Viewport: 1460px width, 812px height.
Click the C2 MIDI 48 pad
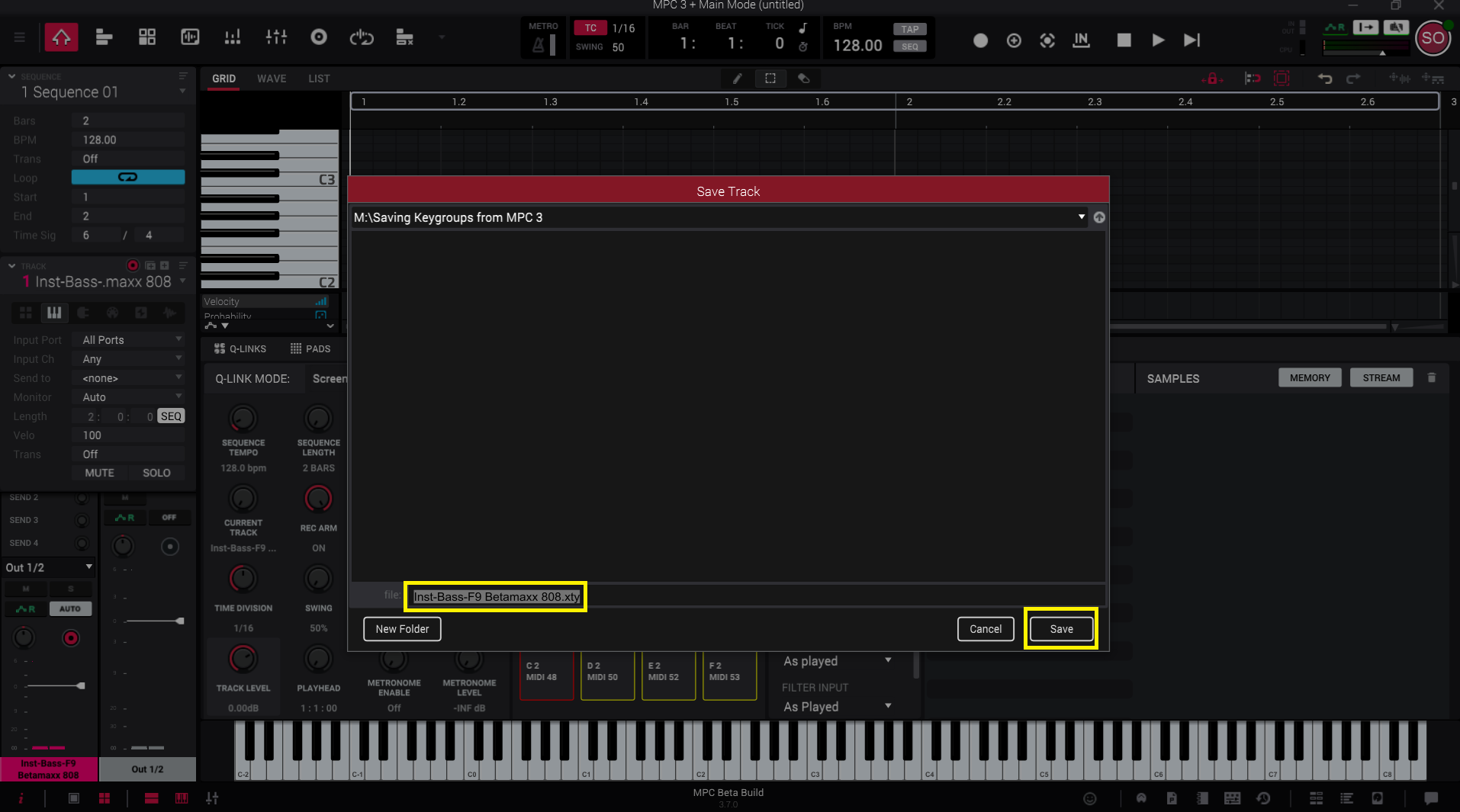546,676
